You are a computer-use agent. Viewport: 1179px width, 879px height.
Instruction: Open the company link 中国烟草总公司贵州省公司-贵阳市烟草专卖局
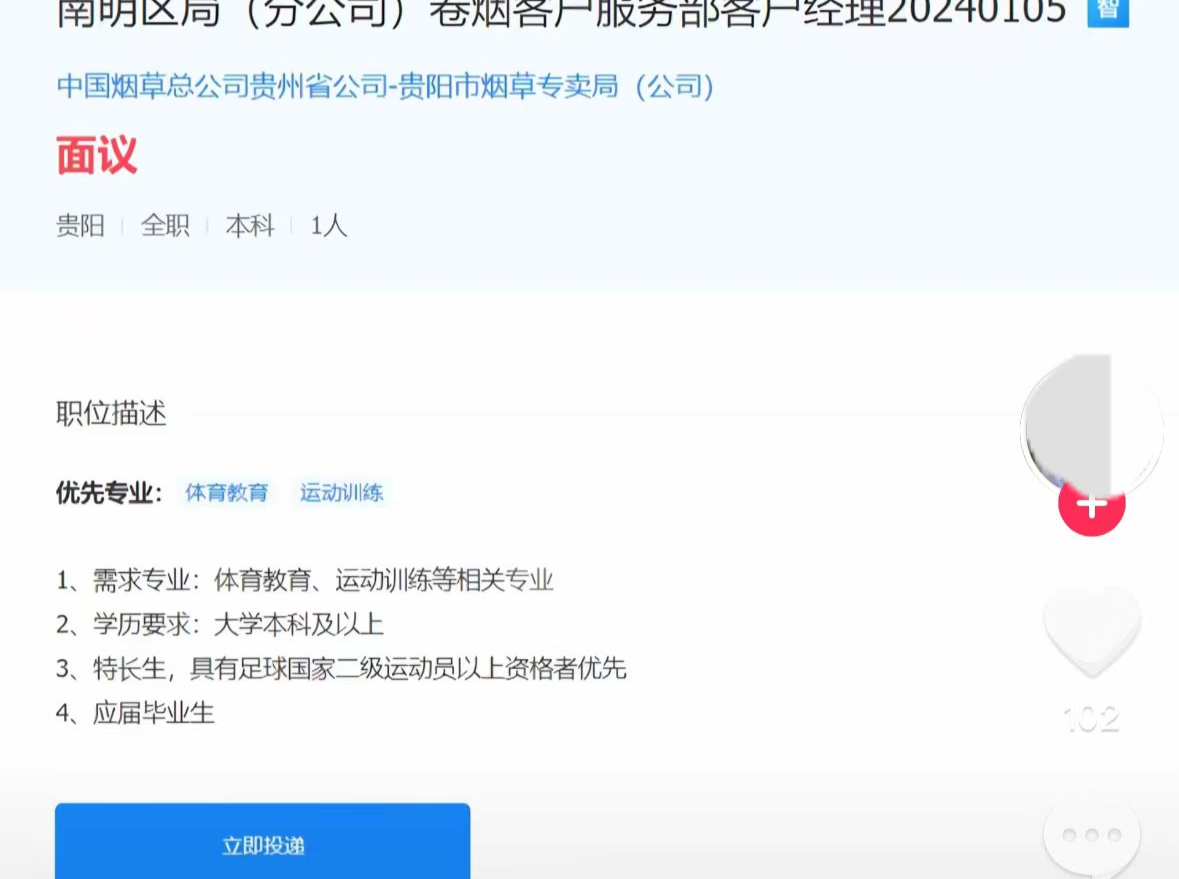click(385, 86)
